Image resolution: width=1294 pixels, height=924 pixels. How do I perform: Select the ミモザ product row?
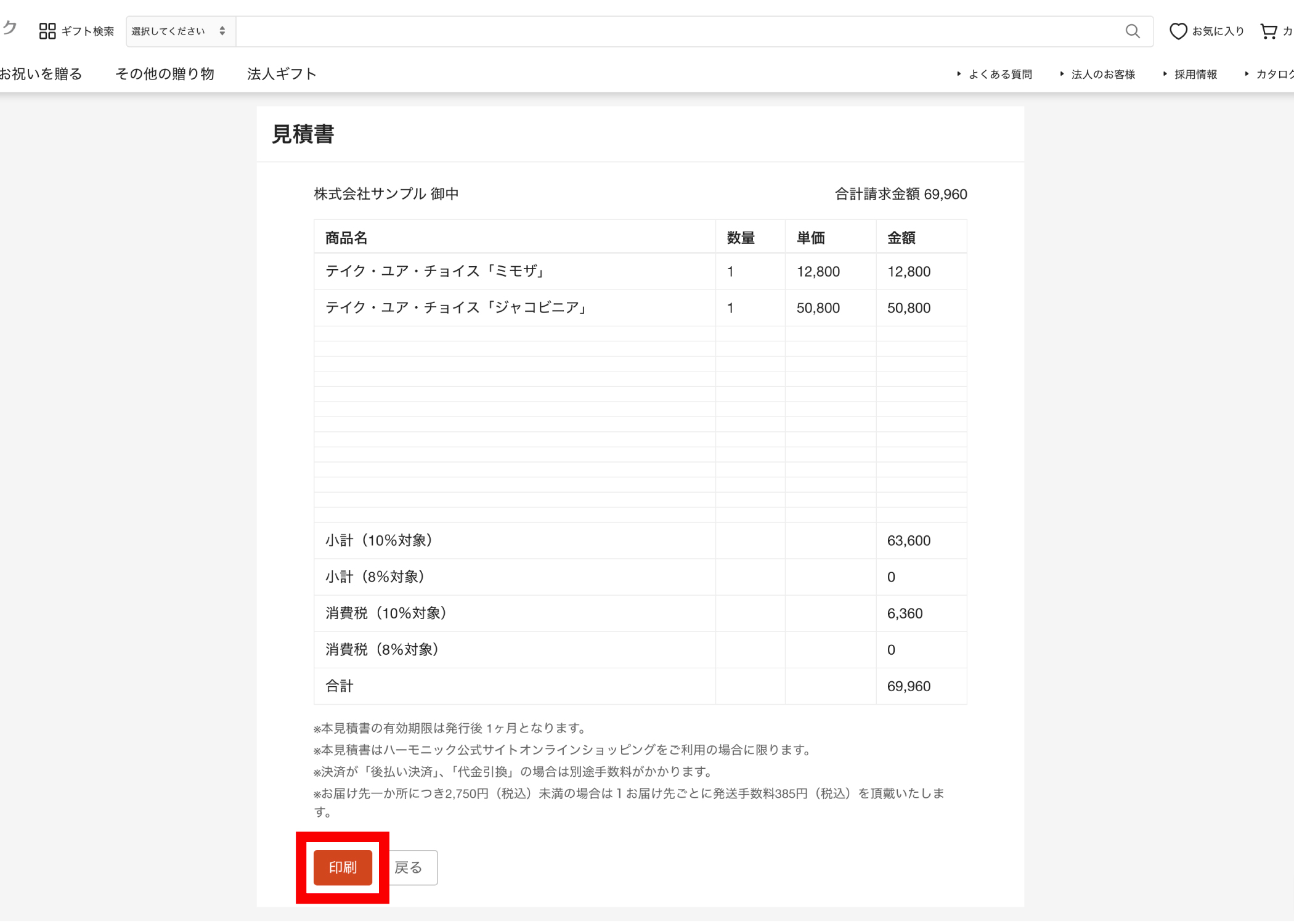[x=435, y=272]
